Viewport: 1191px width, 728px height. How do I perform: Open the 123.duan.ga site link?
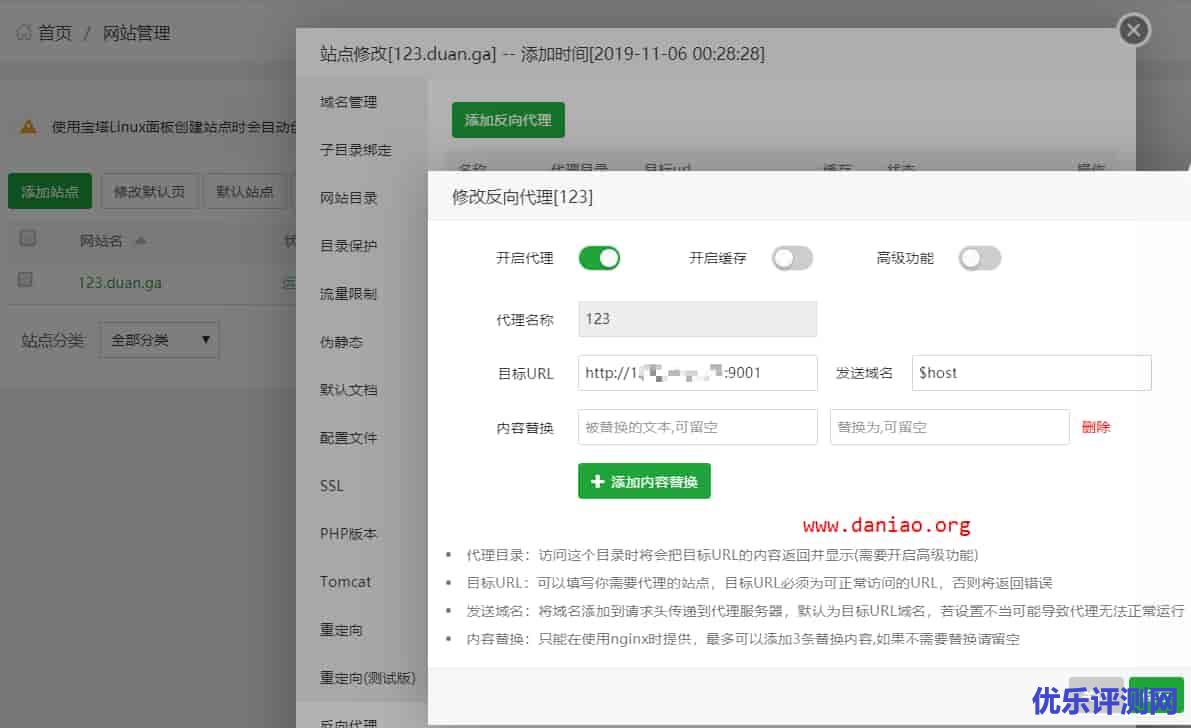coord(120,282)
